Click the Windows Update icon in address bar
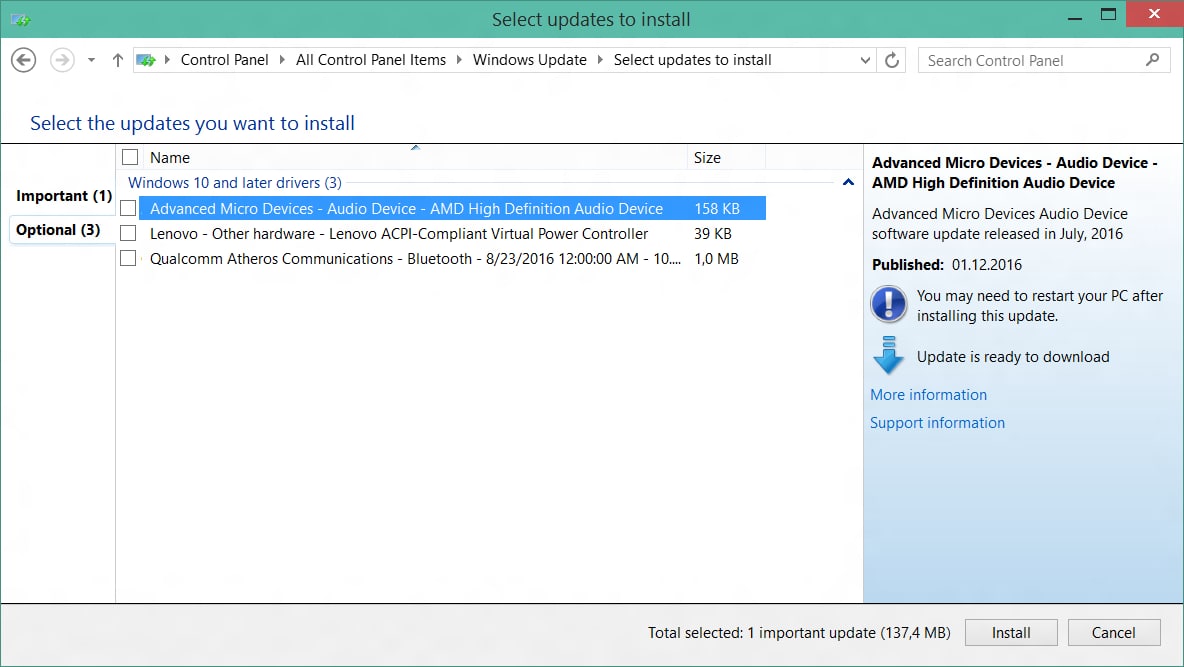This screenshot has width=1184, height=667. pos(146,60)
